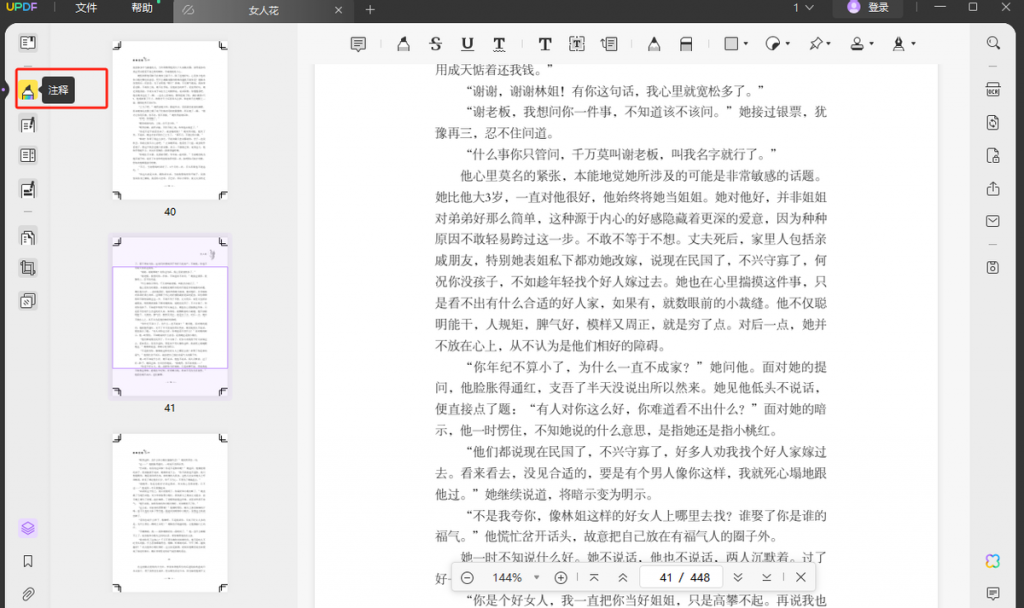
Task: Open the Convert PDF icon in right sidebar
Action: 993,123
